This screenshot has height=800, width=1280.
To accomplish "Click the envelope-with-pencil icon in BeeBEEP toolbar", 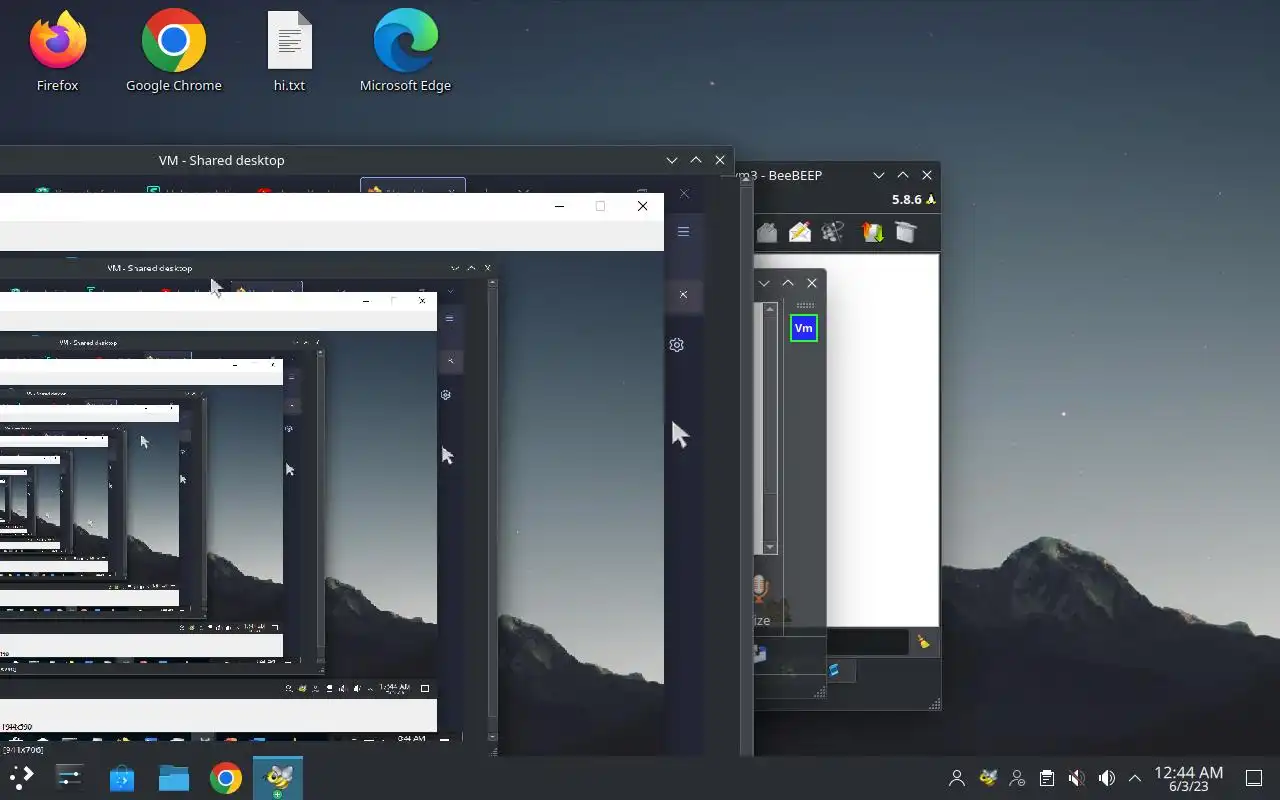I will (799, 232).
